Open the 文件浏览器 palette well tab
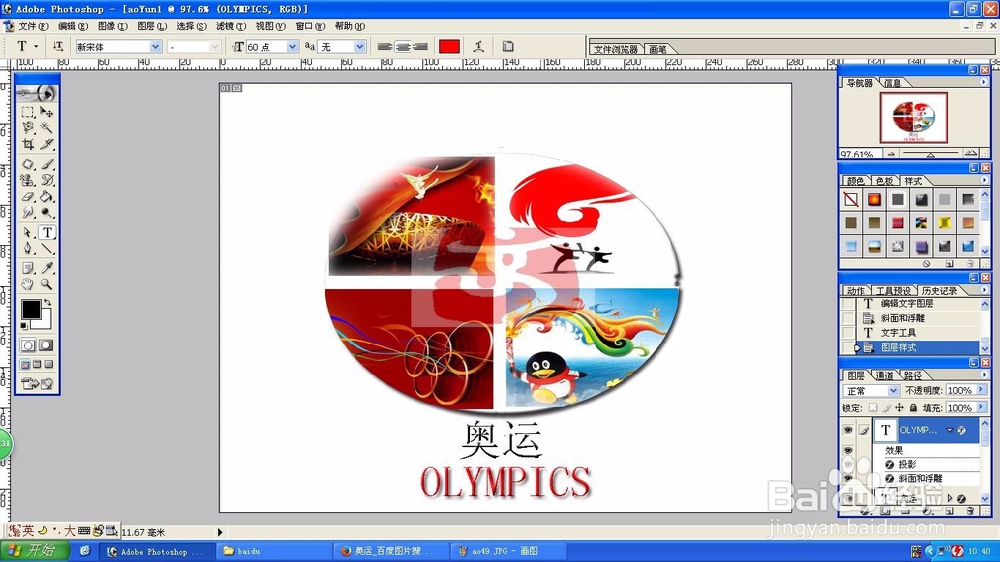This screenshot has height=562, width=1000. click(615, 49)
